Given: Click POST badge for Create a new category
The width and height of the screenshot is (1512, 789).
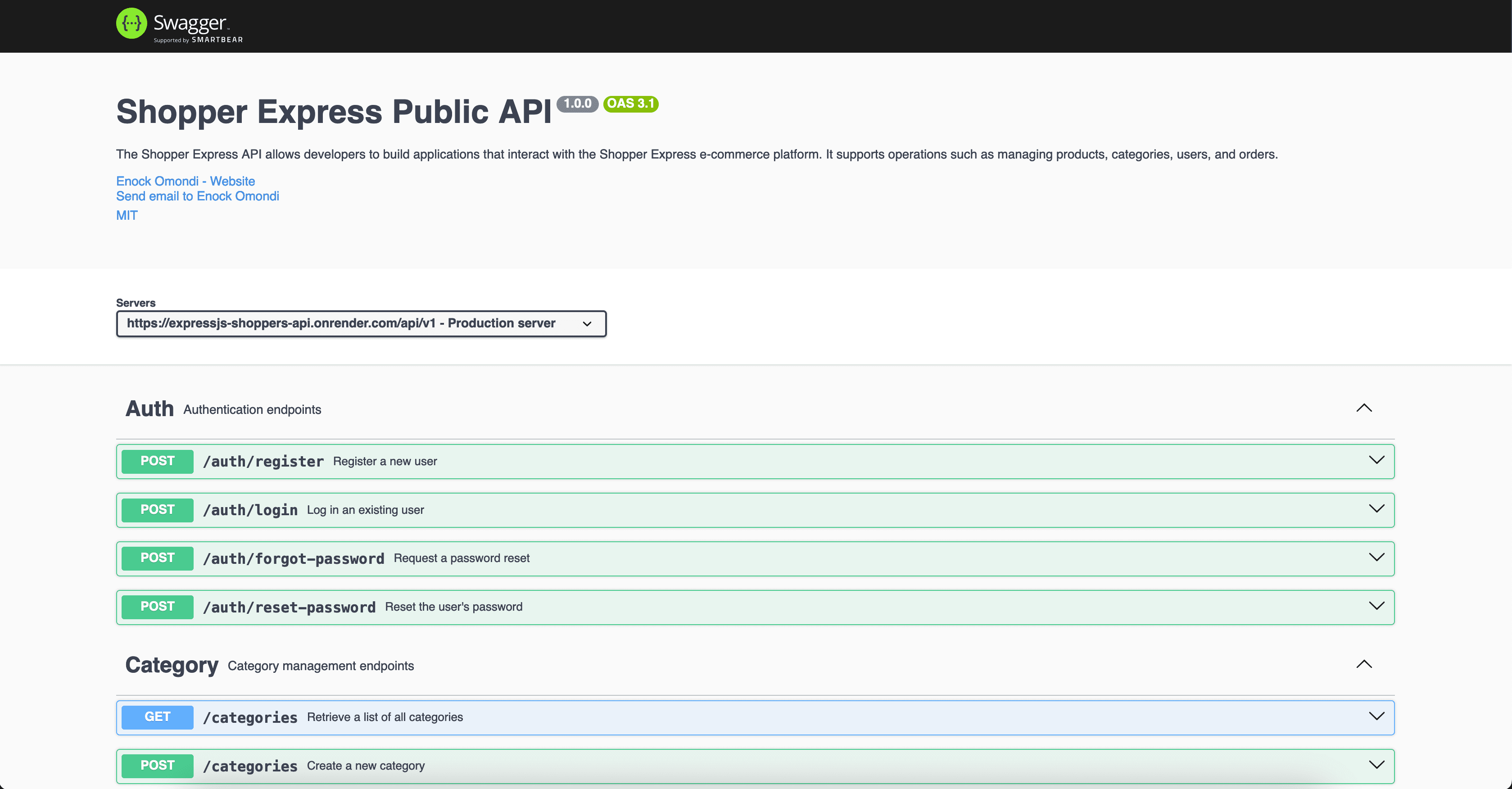Looking at the screenshot, I should tap(157, 766).
